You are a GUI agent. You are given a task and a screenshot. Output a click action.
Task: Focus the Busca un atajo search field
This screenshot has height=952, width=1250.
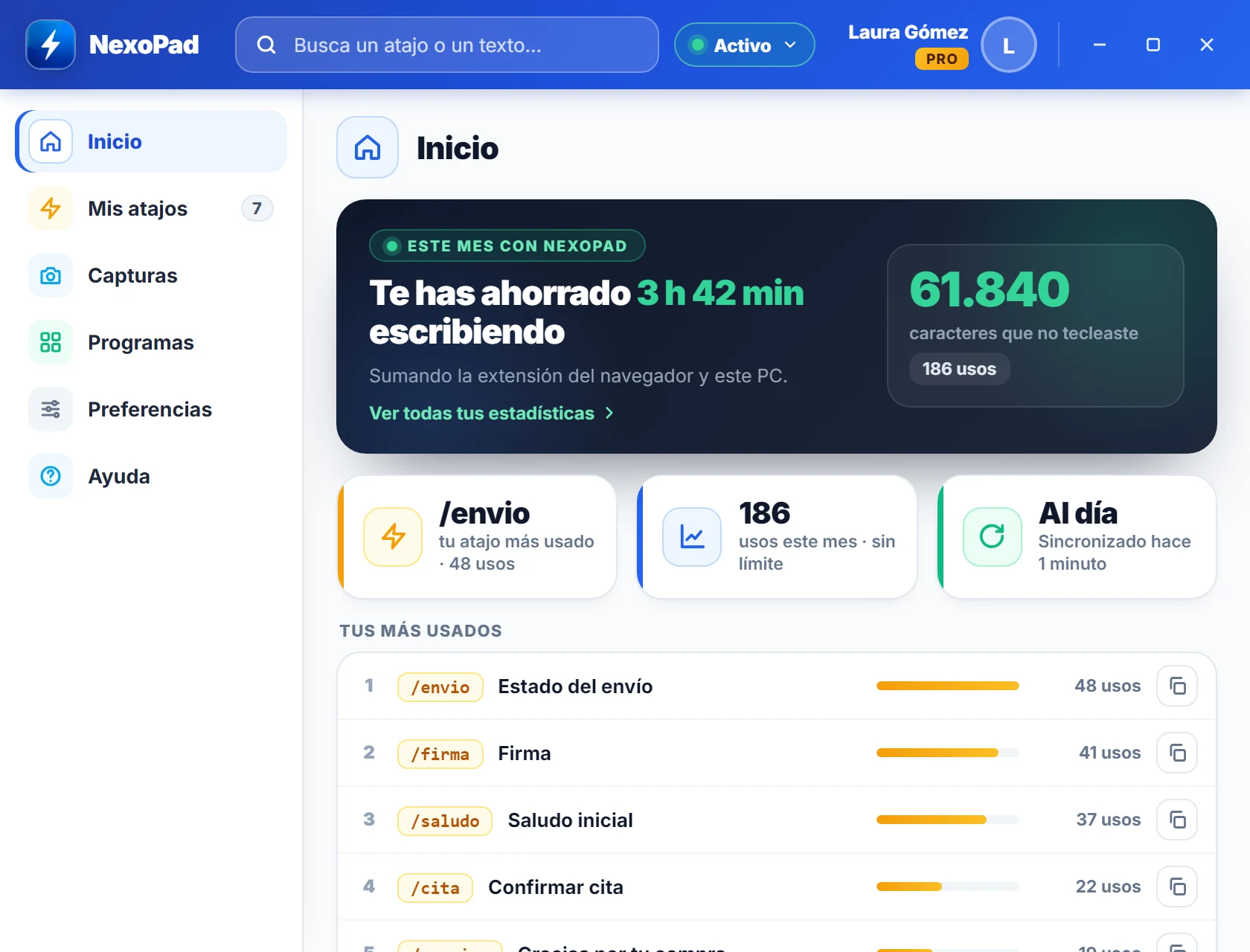[447, 45]
